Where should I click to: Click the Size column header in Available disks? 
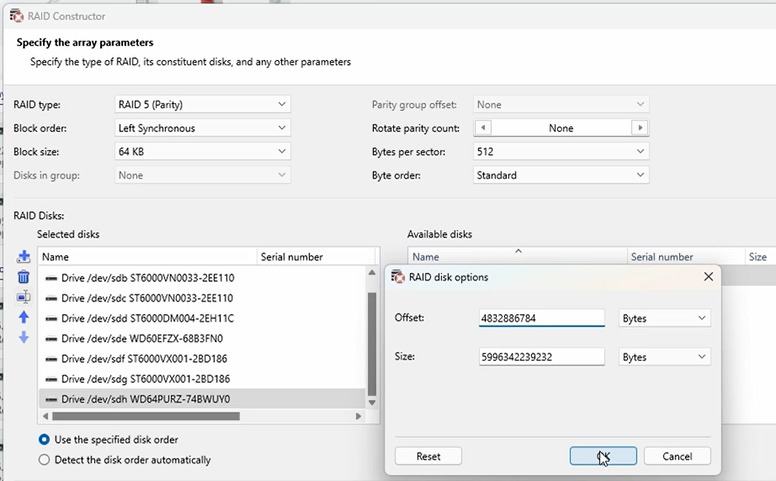pyautogui.click(x=760, y=257)
